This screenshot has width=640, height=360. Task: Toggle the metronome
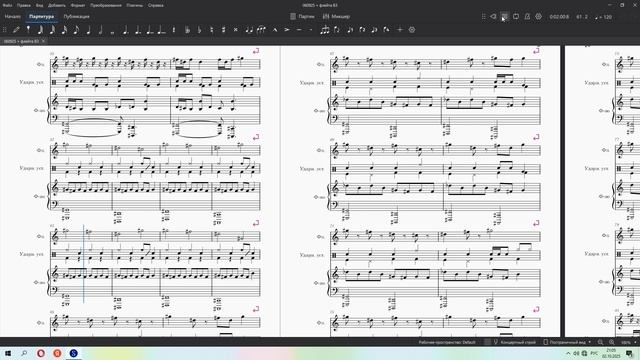click(x=527, y=17)
